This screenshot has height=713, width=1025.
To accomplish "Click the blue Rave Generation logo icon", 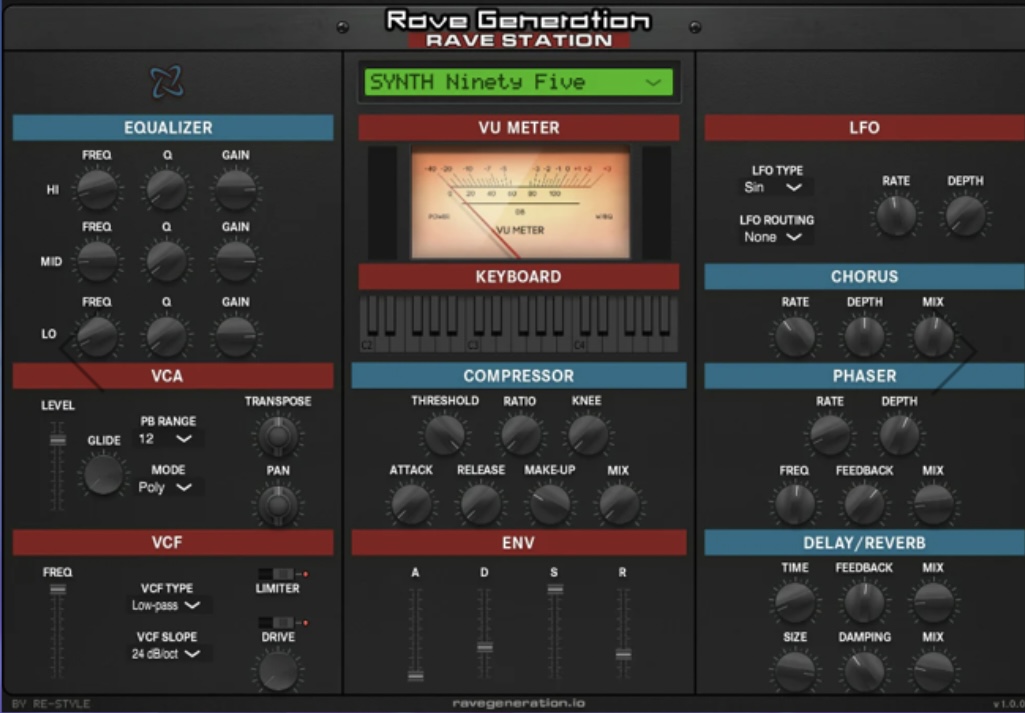I will tap(167, 82).
